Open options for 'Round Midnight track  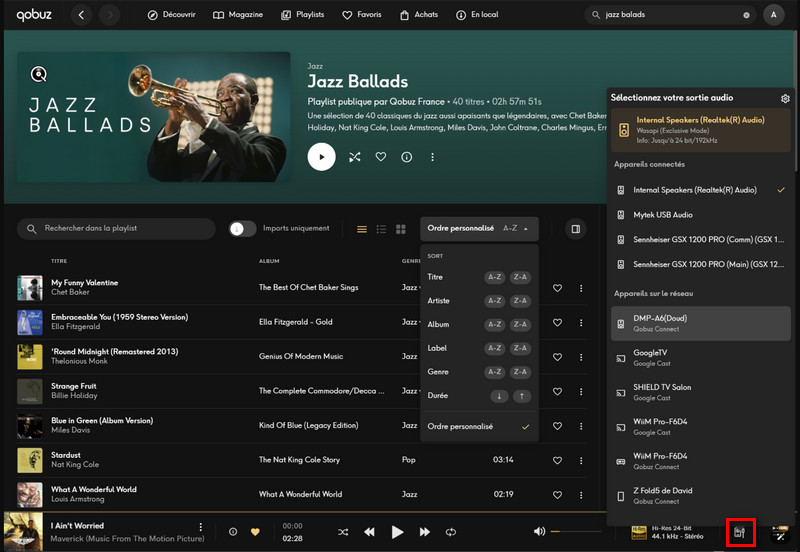[x=581, y=357]
